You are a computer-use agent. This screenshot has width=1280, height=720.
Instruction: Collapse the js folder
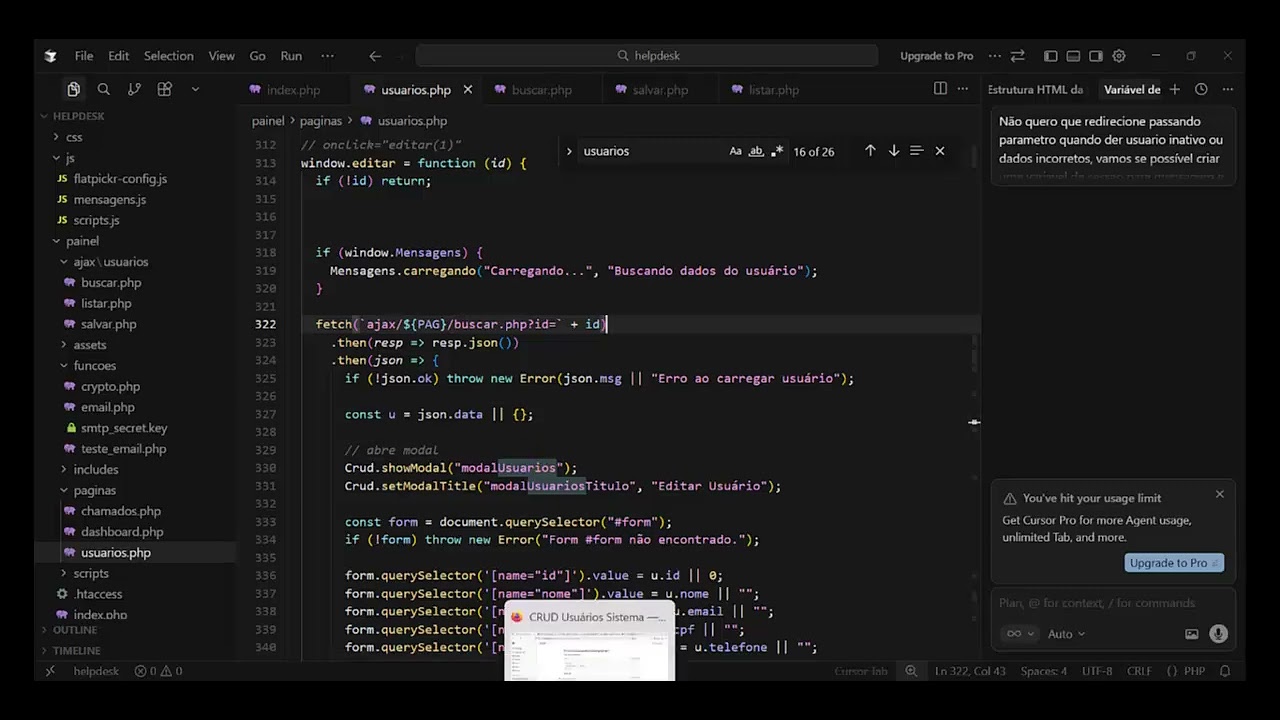tap(70, 158)
